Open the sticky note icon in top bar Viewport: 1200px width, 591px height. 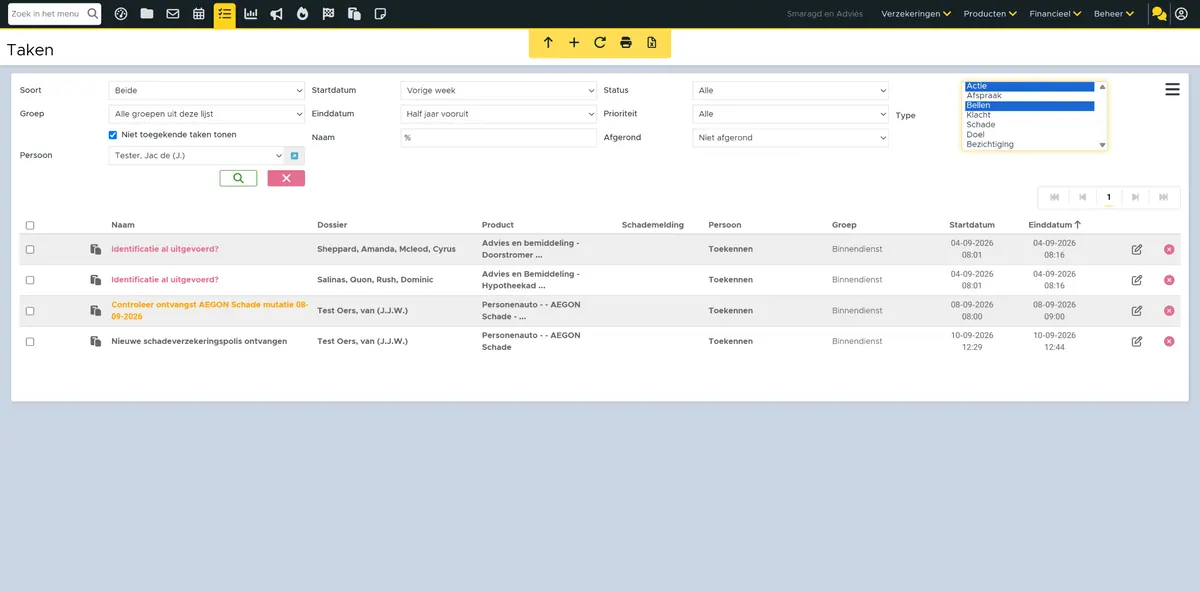[x=380, y=14]
